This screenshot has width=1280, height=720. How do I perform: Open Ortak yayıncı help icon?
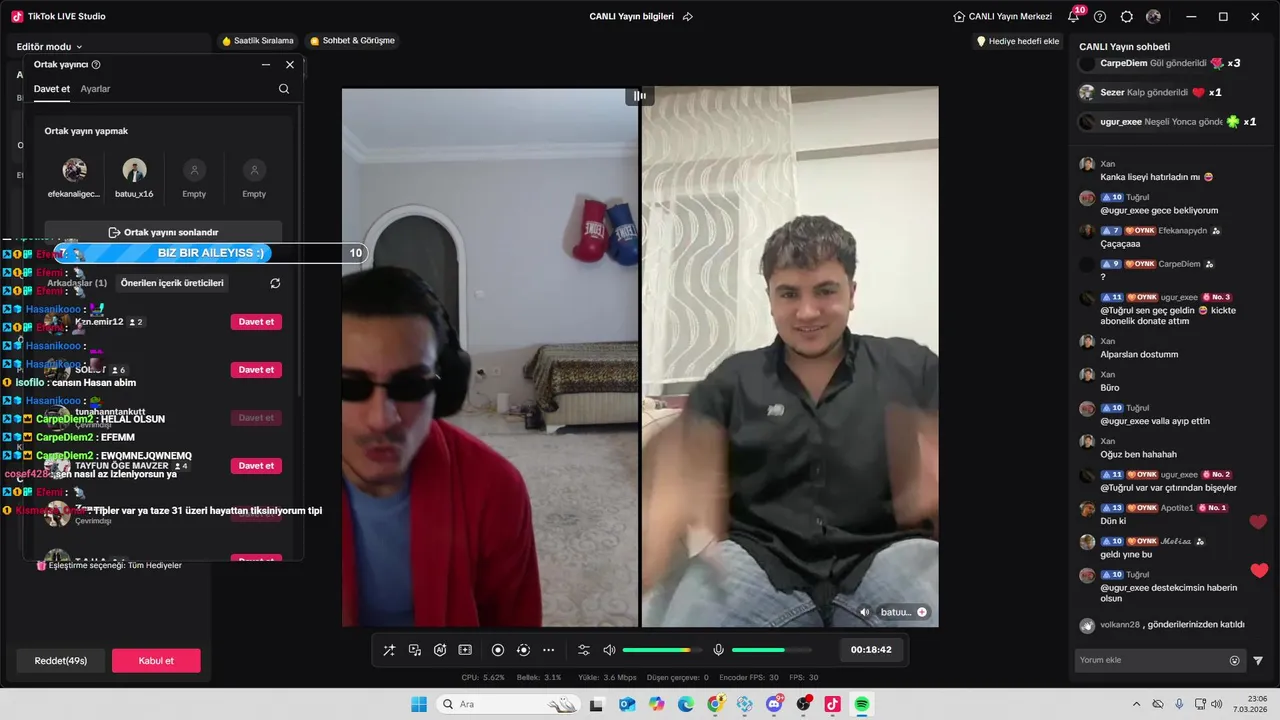(96, 64)
